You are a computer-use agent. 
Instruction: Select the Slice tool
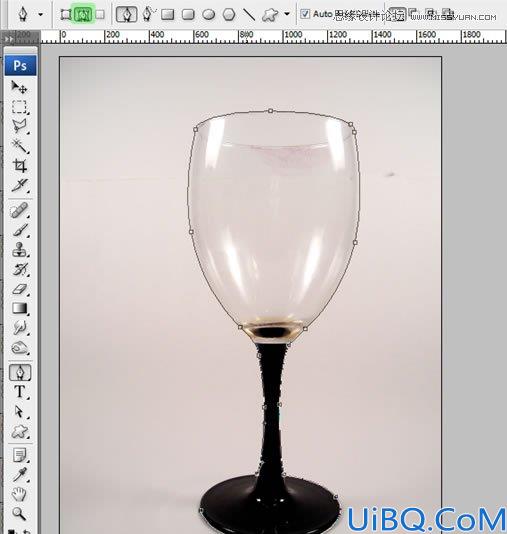click(19, 186)
